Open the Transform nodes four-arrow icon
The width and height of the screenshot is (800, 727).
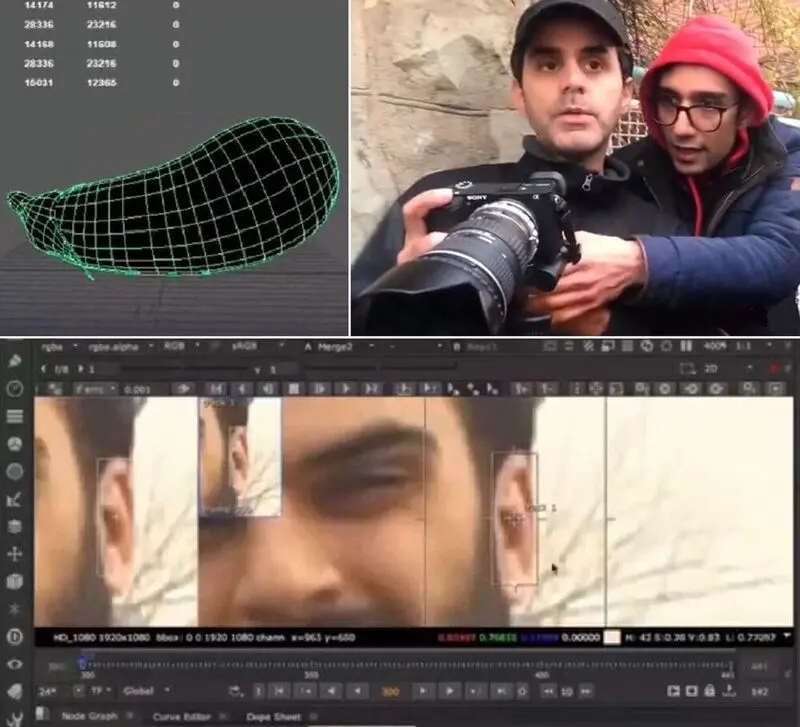14,554
